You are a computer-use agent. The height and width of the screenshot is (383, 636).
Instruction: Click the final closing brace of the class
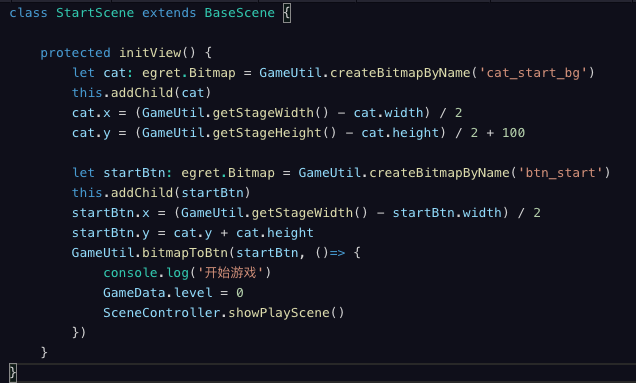13,372
